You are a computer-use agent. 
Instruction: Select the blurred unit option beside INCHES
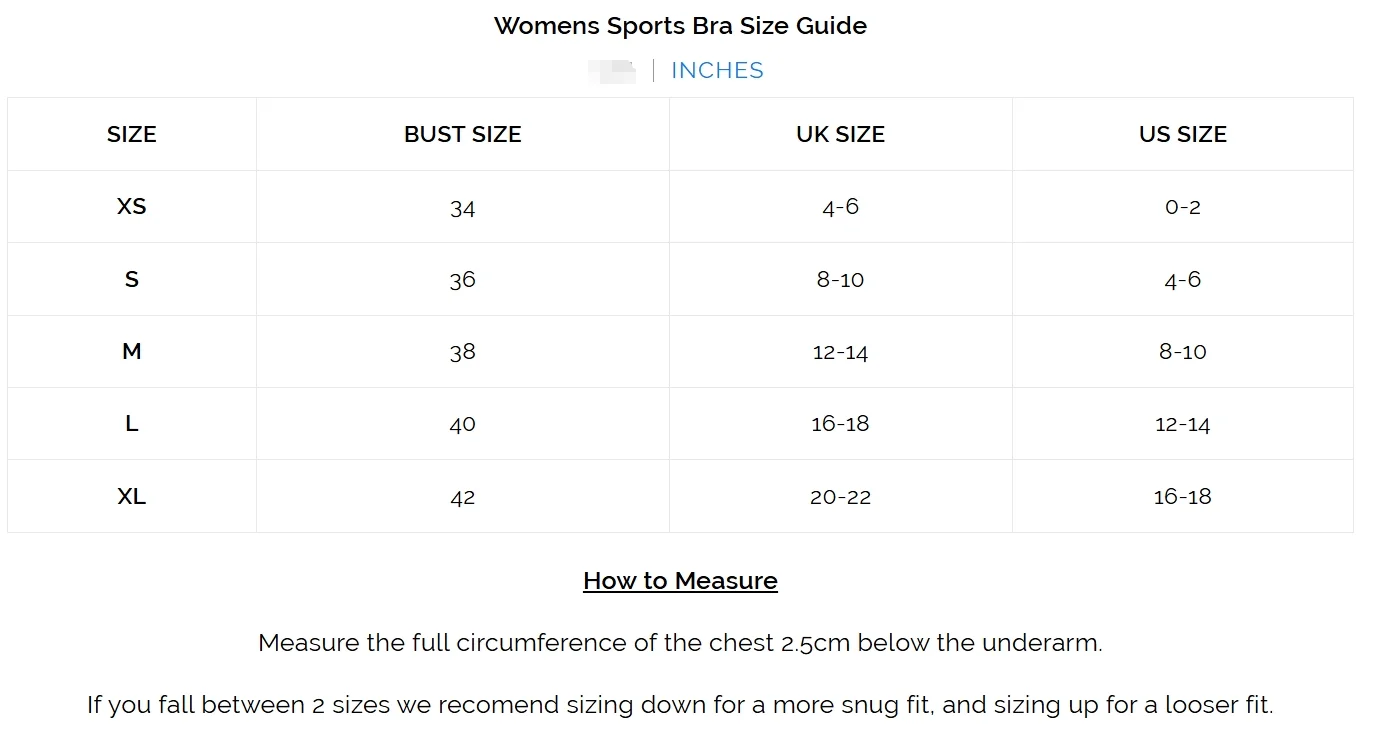pyautogui.click(x=612, y=70)
